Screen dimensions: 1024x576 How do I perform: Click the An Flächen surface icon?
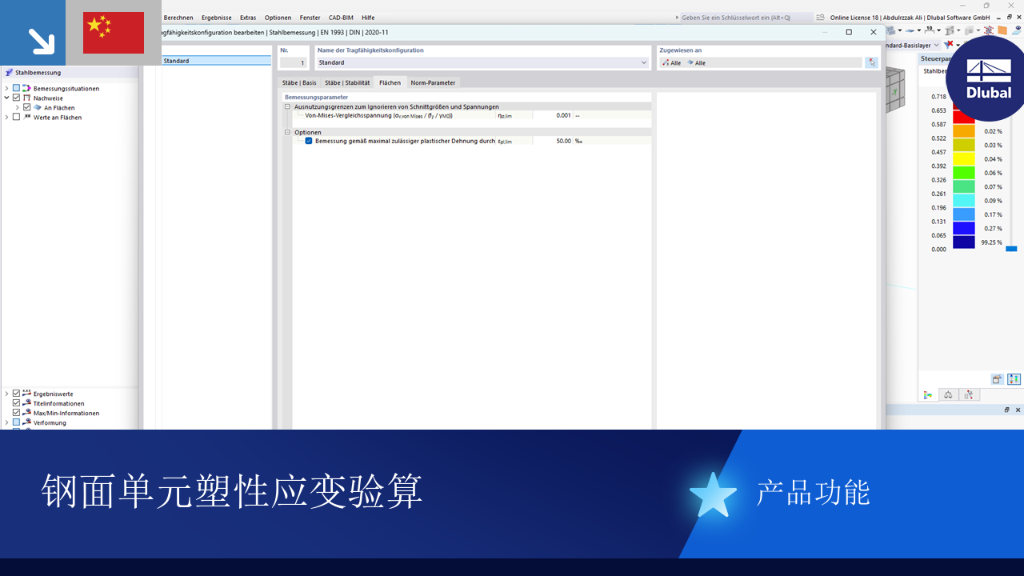(x=37, y=107)
